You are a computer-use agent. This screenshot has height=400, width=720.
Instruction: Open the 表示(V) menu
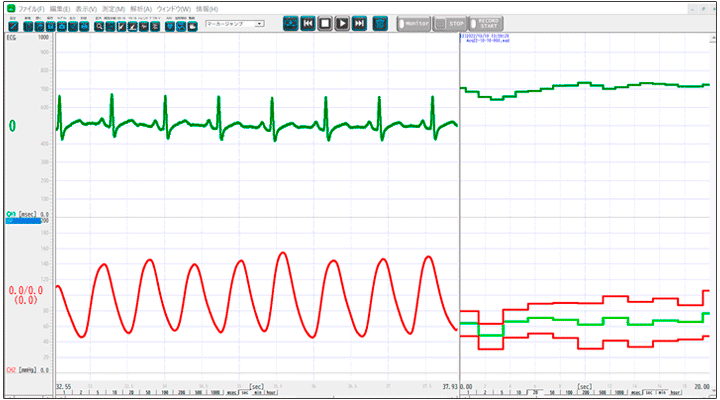(x=86, y=9)
